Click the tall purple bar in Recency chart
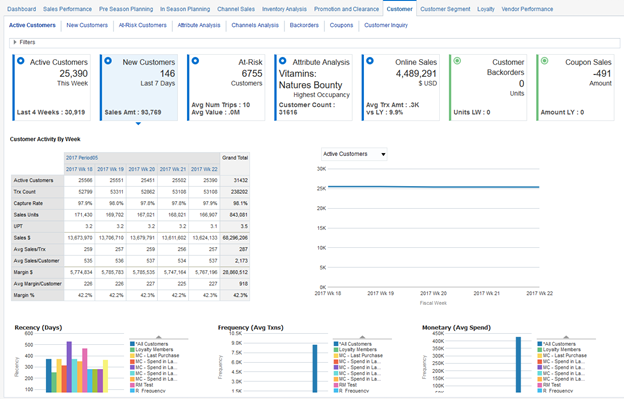The width and height of the screenshot is (624, 399). (x=69, y=367)
